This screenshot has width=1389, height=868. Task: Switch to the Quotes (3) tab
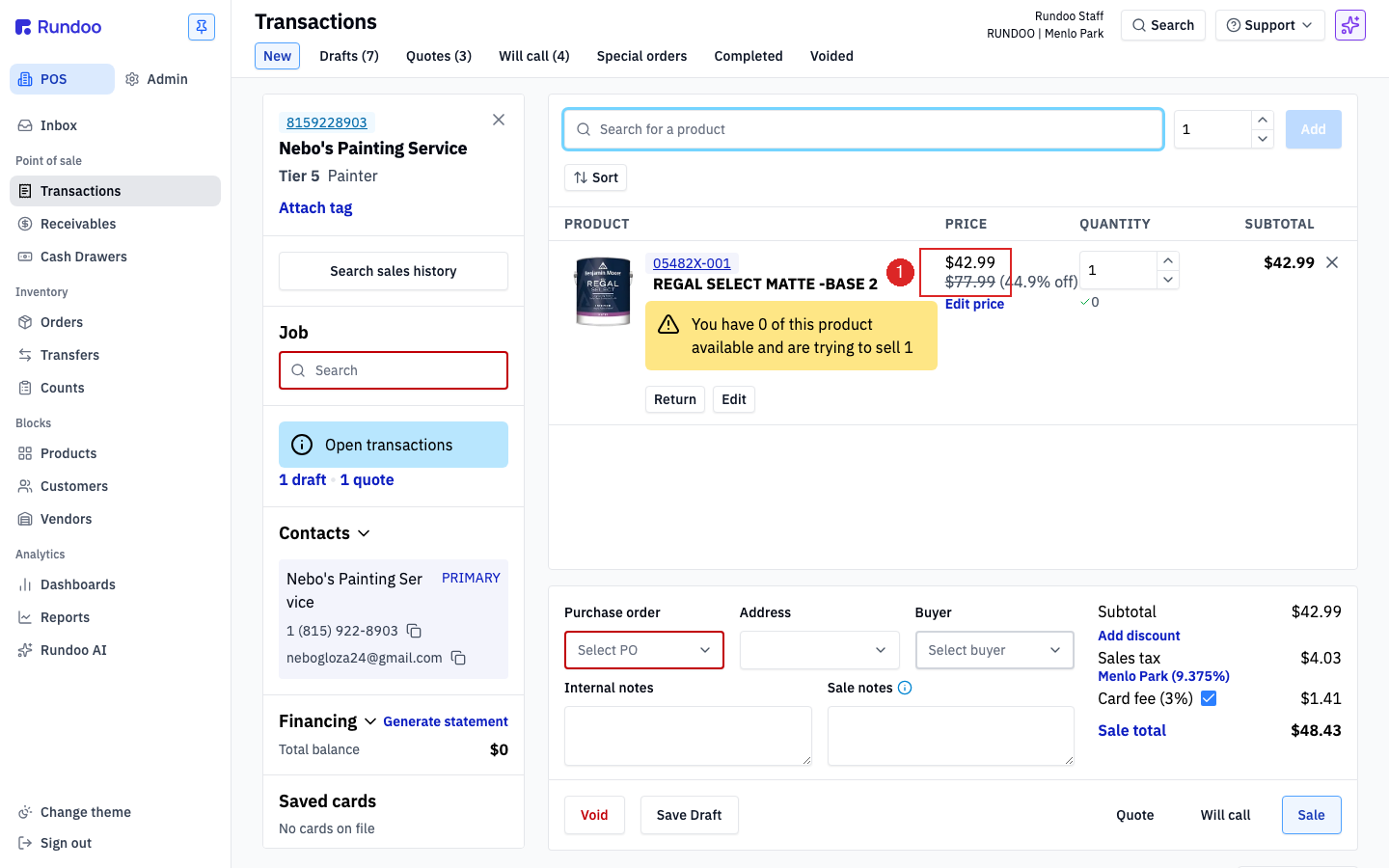point(439,56)
